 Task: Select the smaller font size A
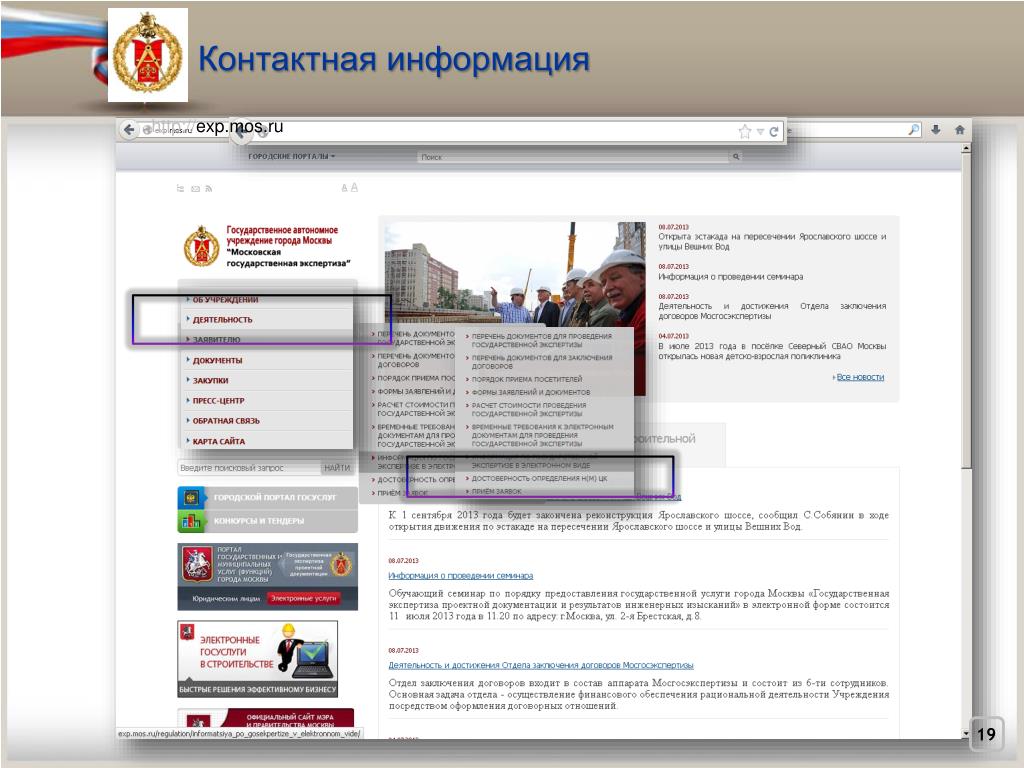344,188
